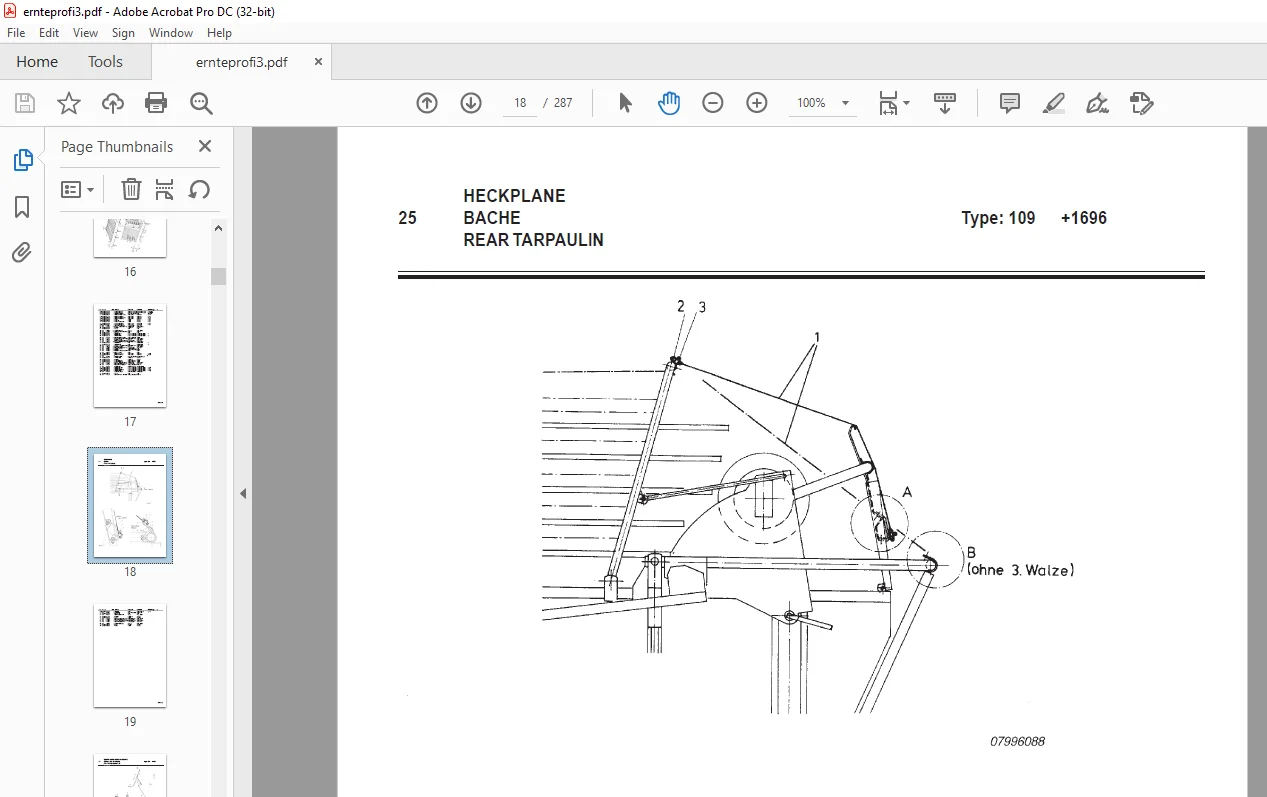Open the Bookmarks sidebar panel
The width and height of the screenshot is (1267, 797).
point(22,207)
